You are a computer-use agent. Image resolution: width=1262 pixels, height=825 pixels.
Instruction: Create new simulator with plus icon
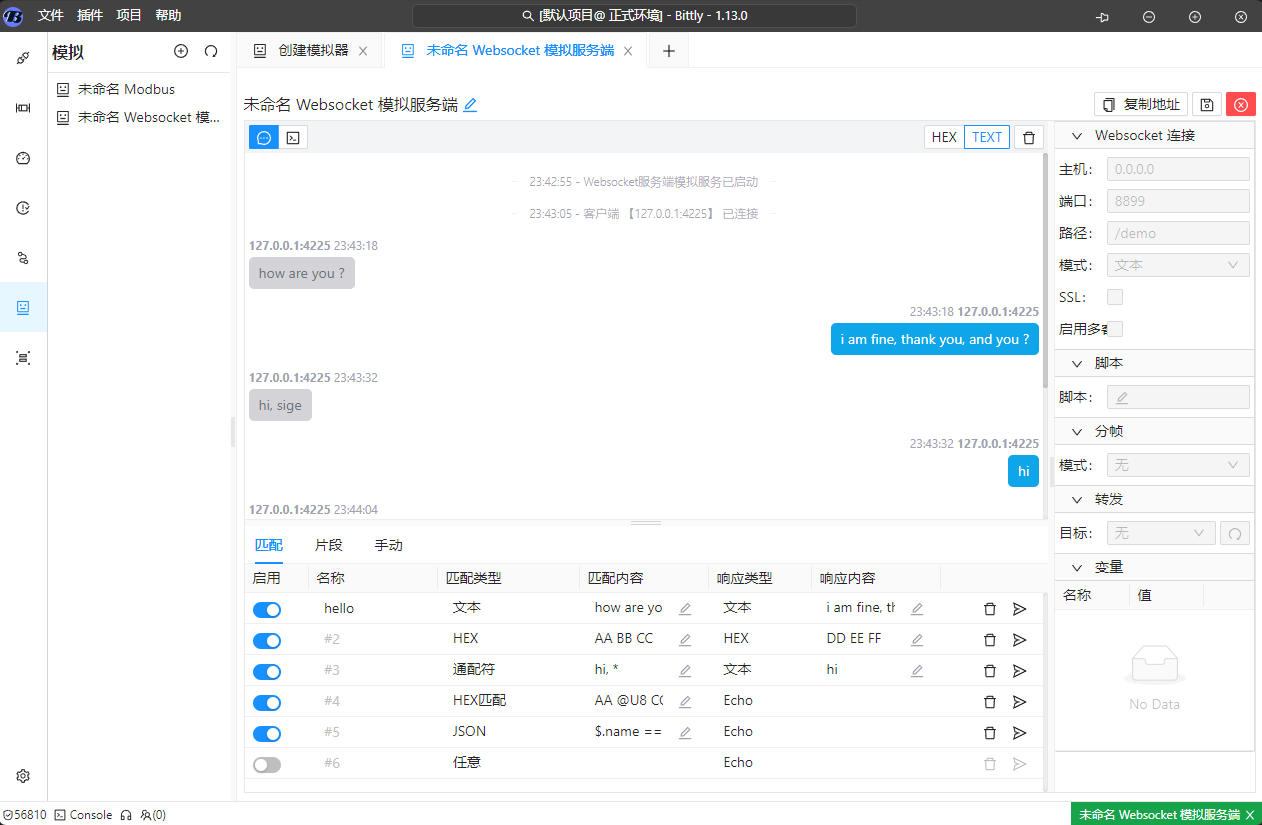tap(181, 51)
